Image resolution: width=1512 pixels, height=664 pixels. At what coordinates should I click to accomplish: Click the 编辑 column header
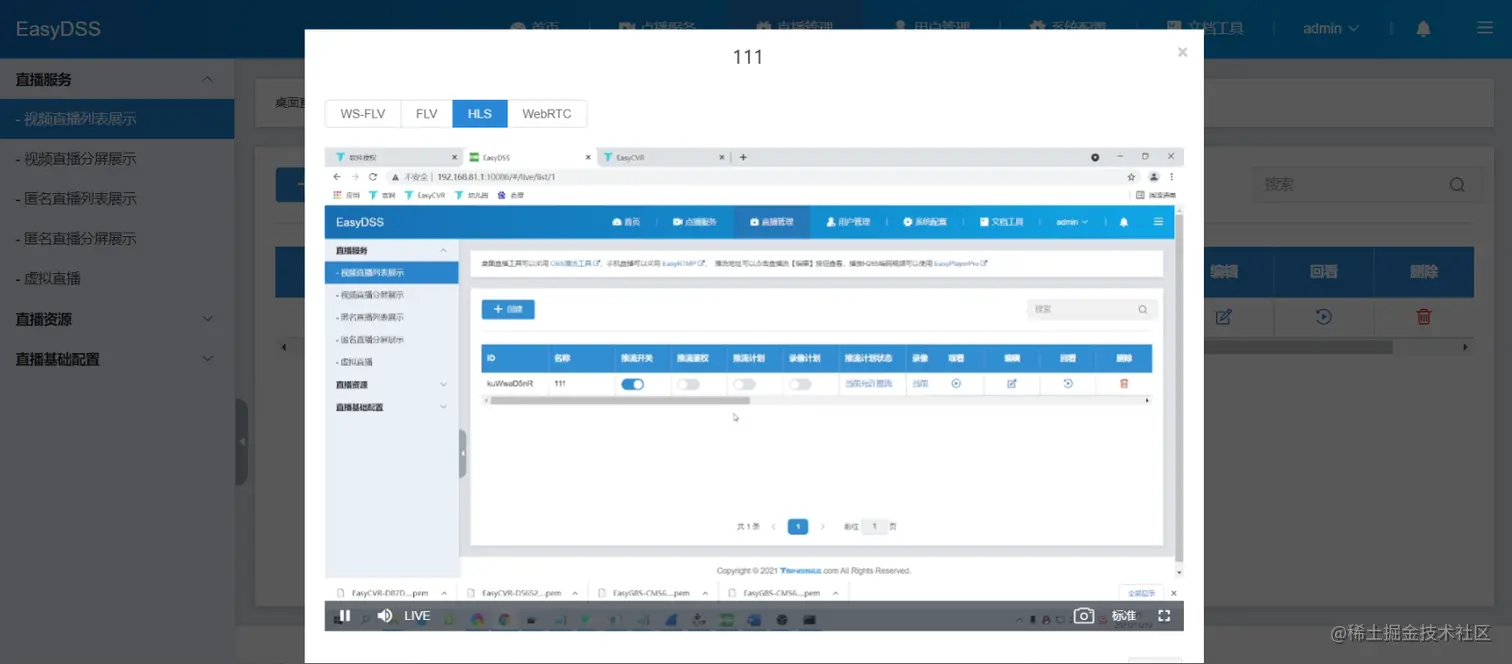1225,272
